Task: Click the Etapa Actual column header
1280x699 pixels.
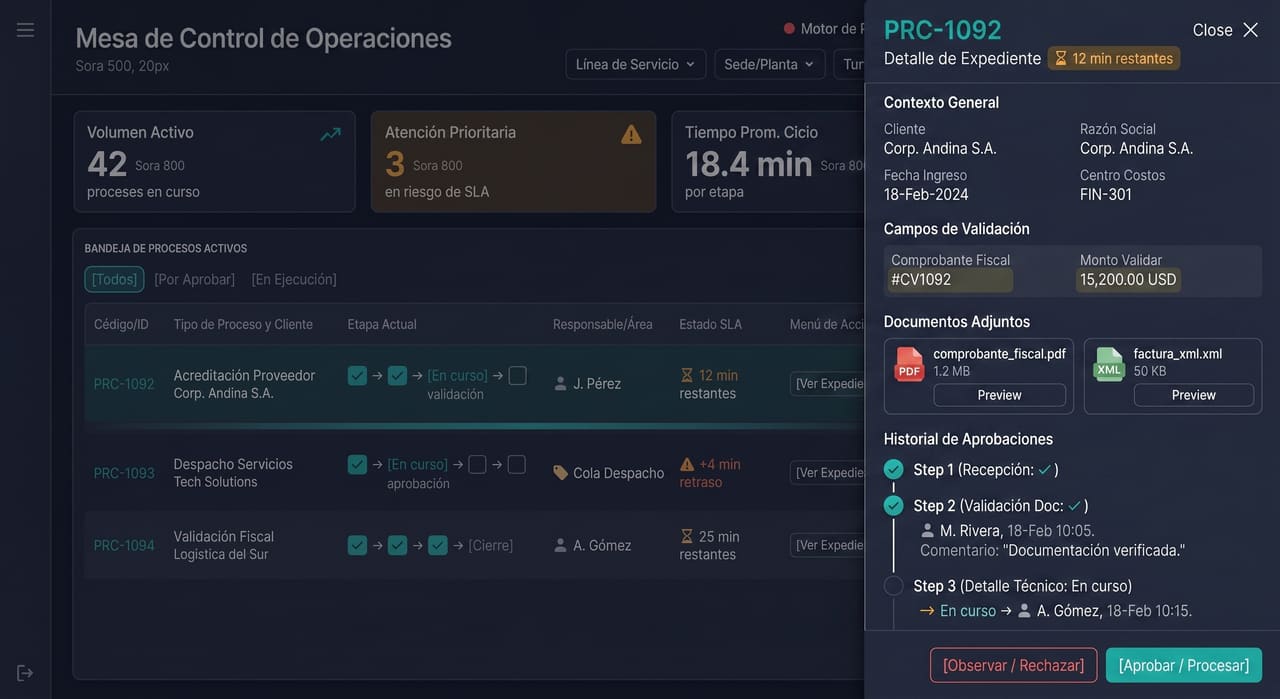Action: (382, 324)
